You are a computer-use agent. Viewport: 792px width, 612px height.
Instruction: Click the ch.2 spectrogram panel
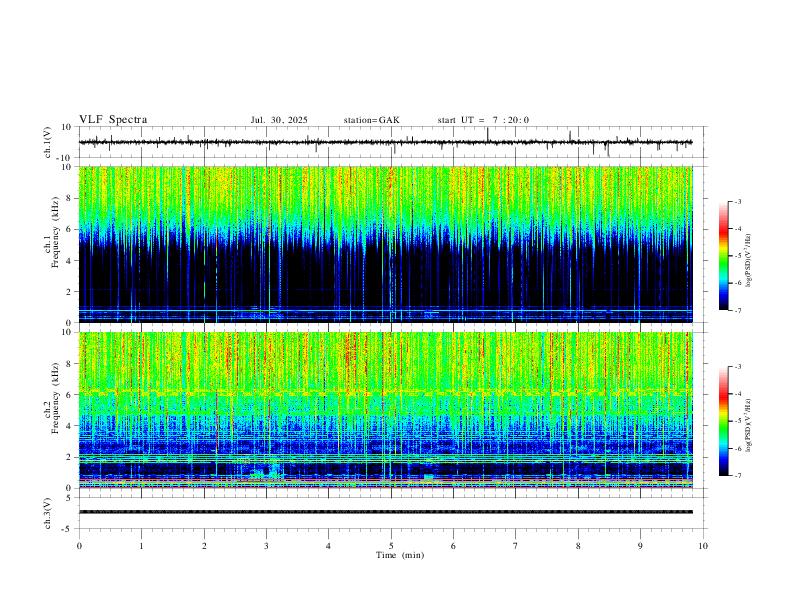point(386,410)
